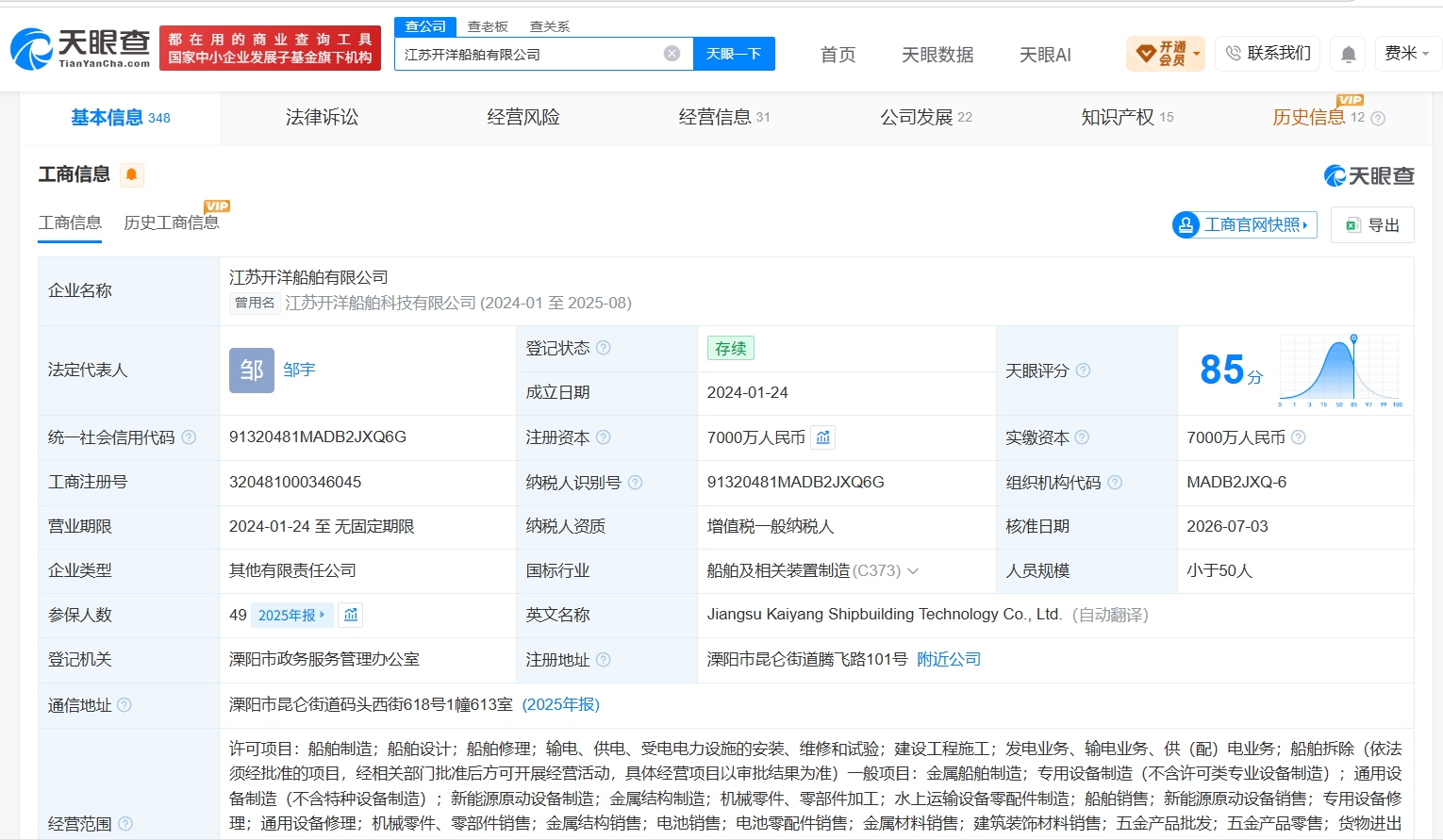Viewport: 1443px width, 840px height.
Task: Expand the 2025年报 year selector
Action: coord(291,615)
